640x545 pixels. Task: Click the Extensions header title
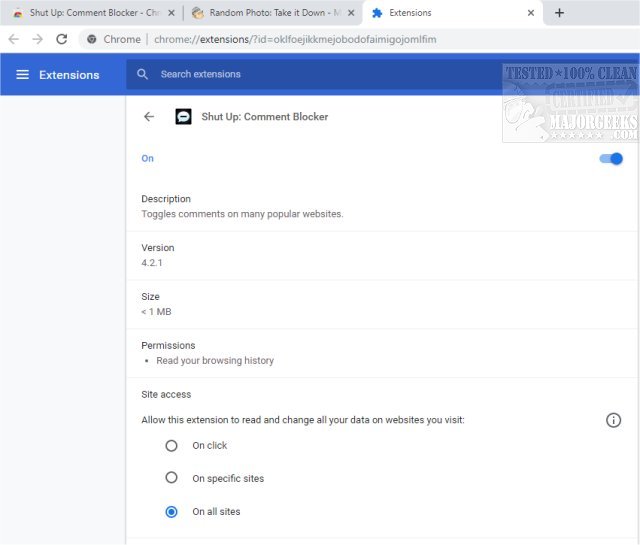click(69, 75)
